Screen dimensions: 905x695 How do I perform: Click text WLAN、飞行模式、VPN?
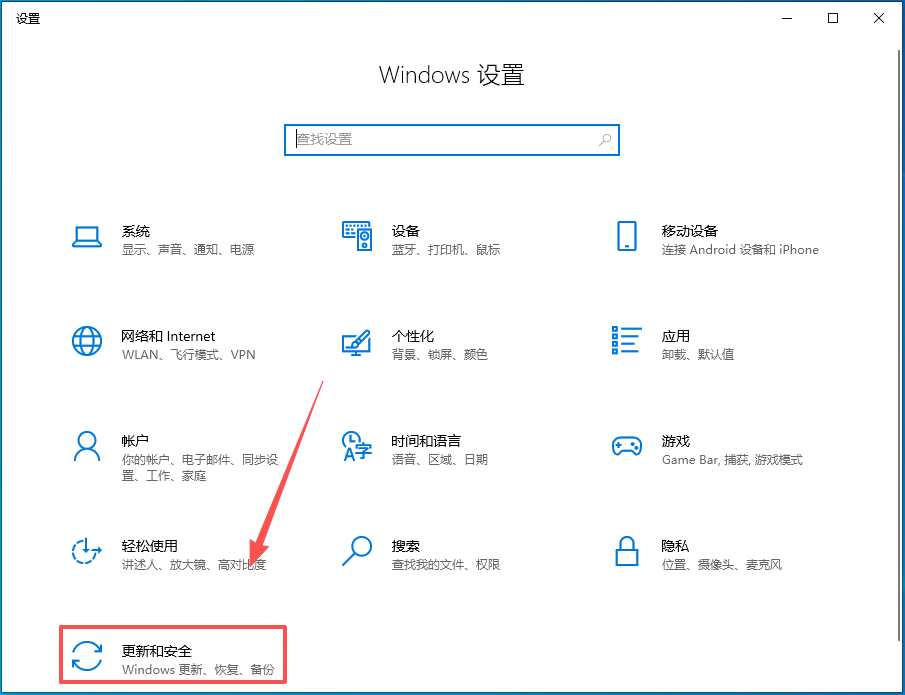(x=188, y=354)
